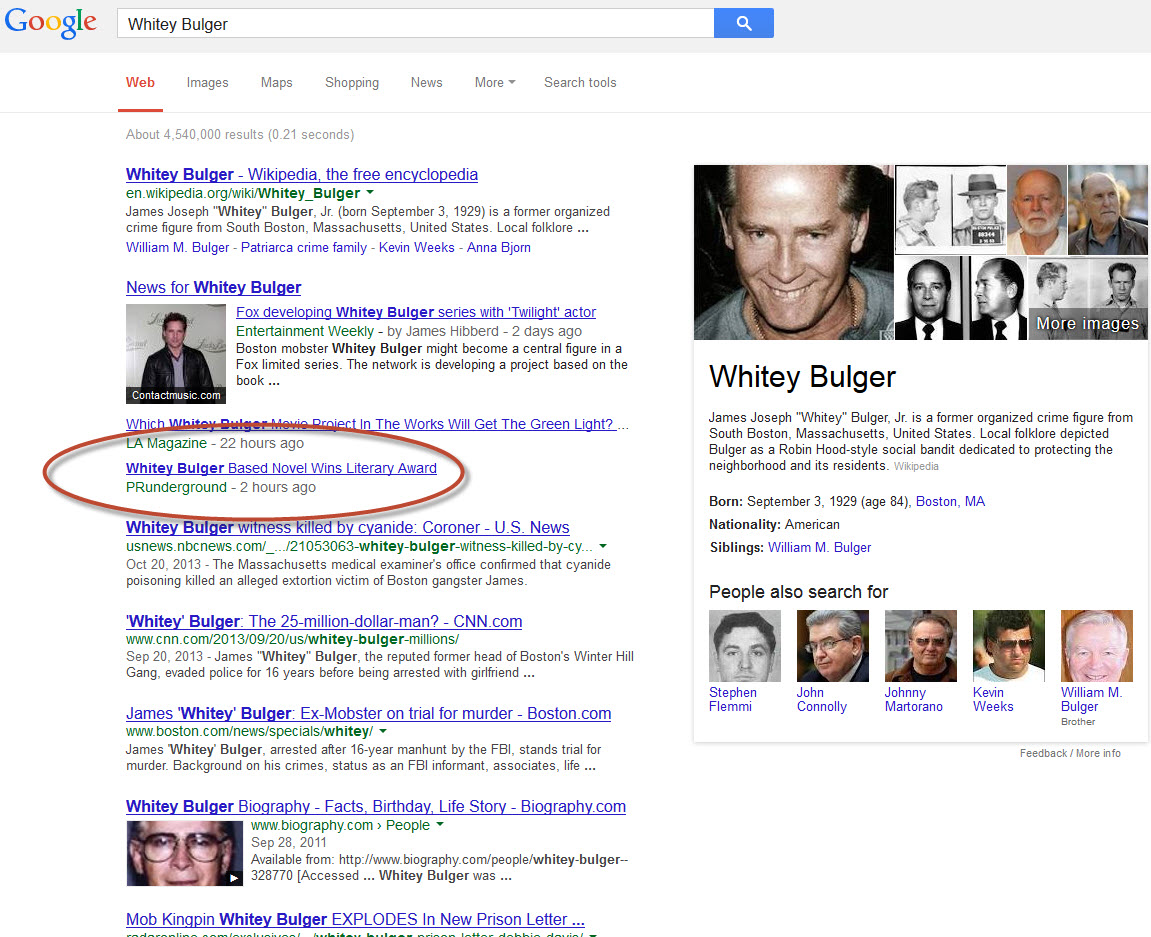Open the cyanide witness U.S. News result
The height and width of the screenshot is (937, 1151).
347,528
